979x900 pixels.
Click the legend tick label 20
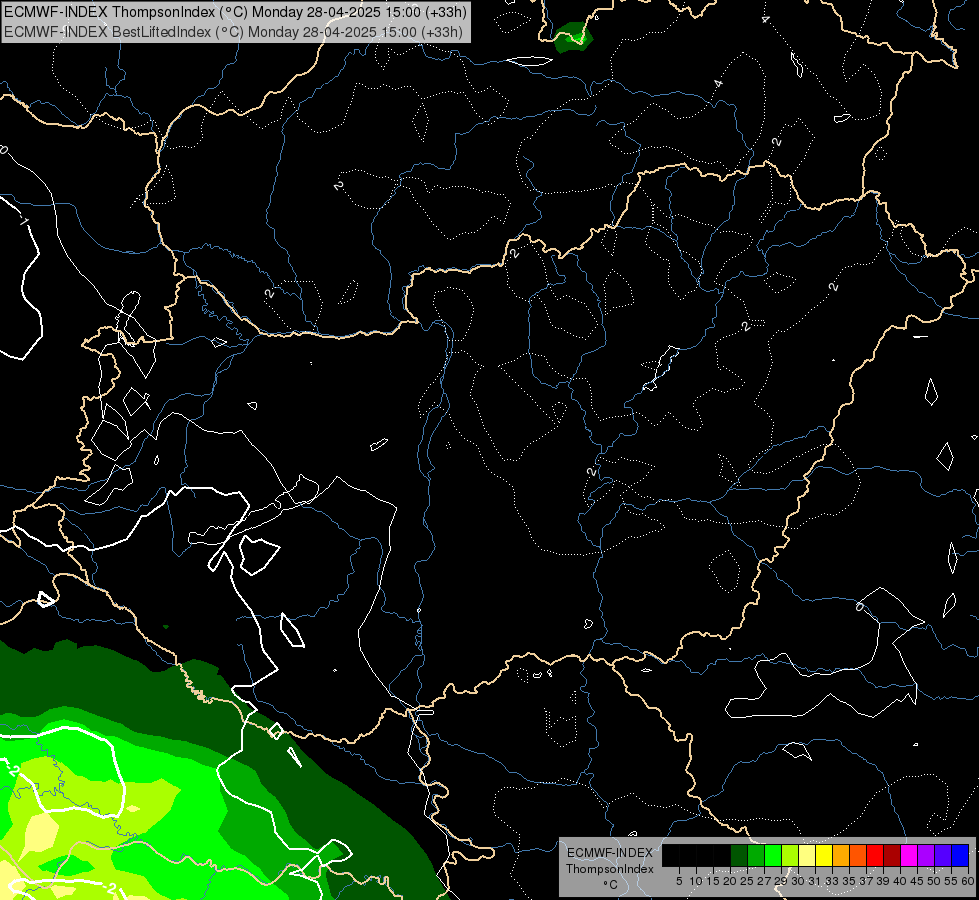[x=731, y=881]
